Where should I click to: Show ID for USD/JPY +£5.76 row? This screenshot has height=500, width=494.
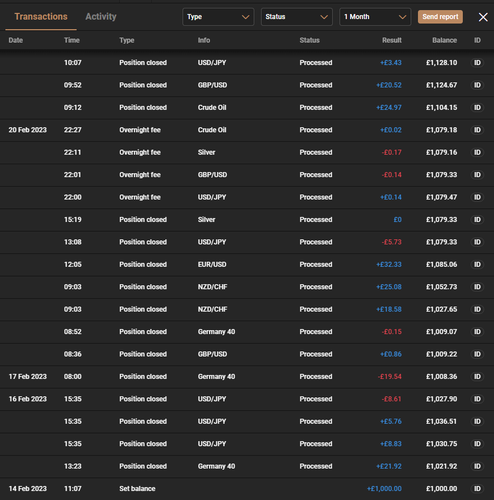point(477,421)
